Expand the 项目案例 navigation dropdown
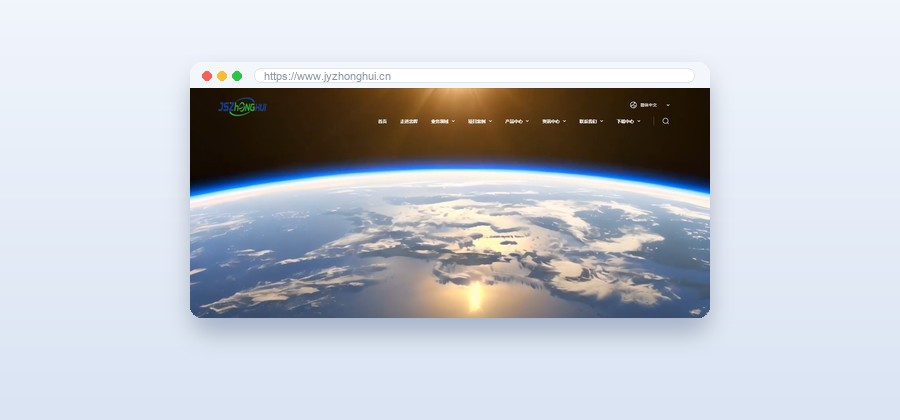Image resolution: width=900 pixels, height=420 pixels. click(x=480, y=122)
